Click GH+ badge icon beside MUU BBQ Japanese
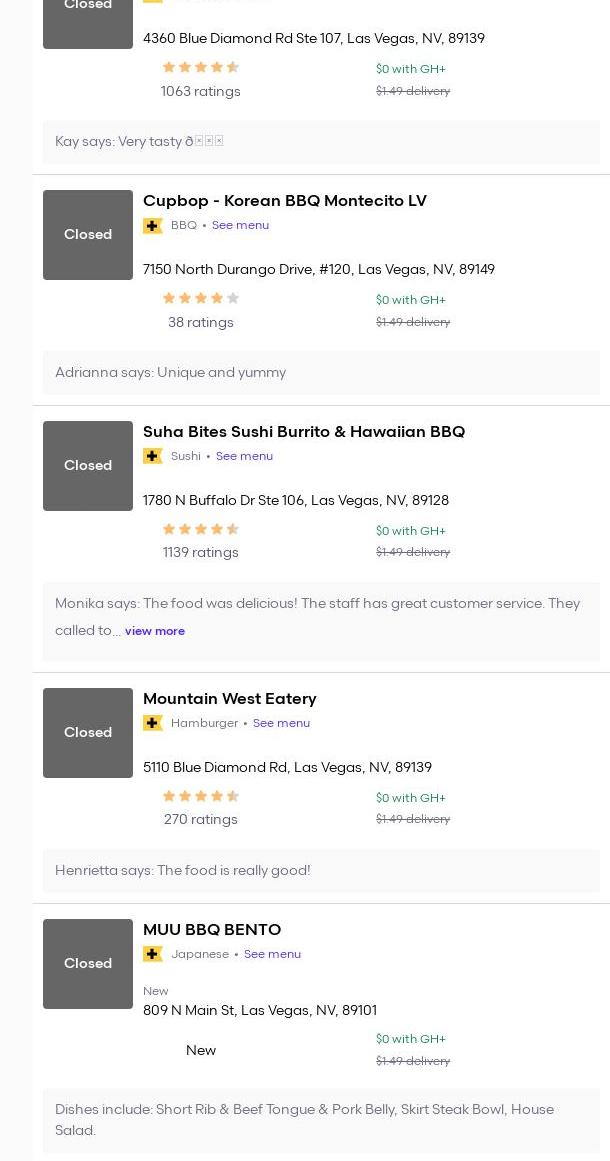The width and height of the screenshot is (610, 1161). (x=153, y=955)
